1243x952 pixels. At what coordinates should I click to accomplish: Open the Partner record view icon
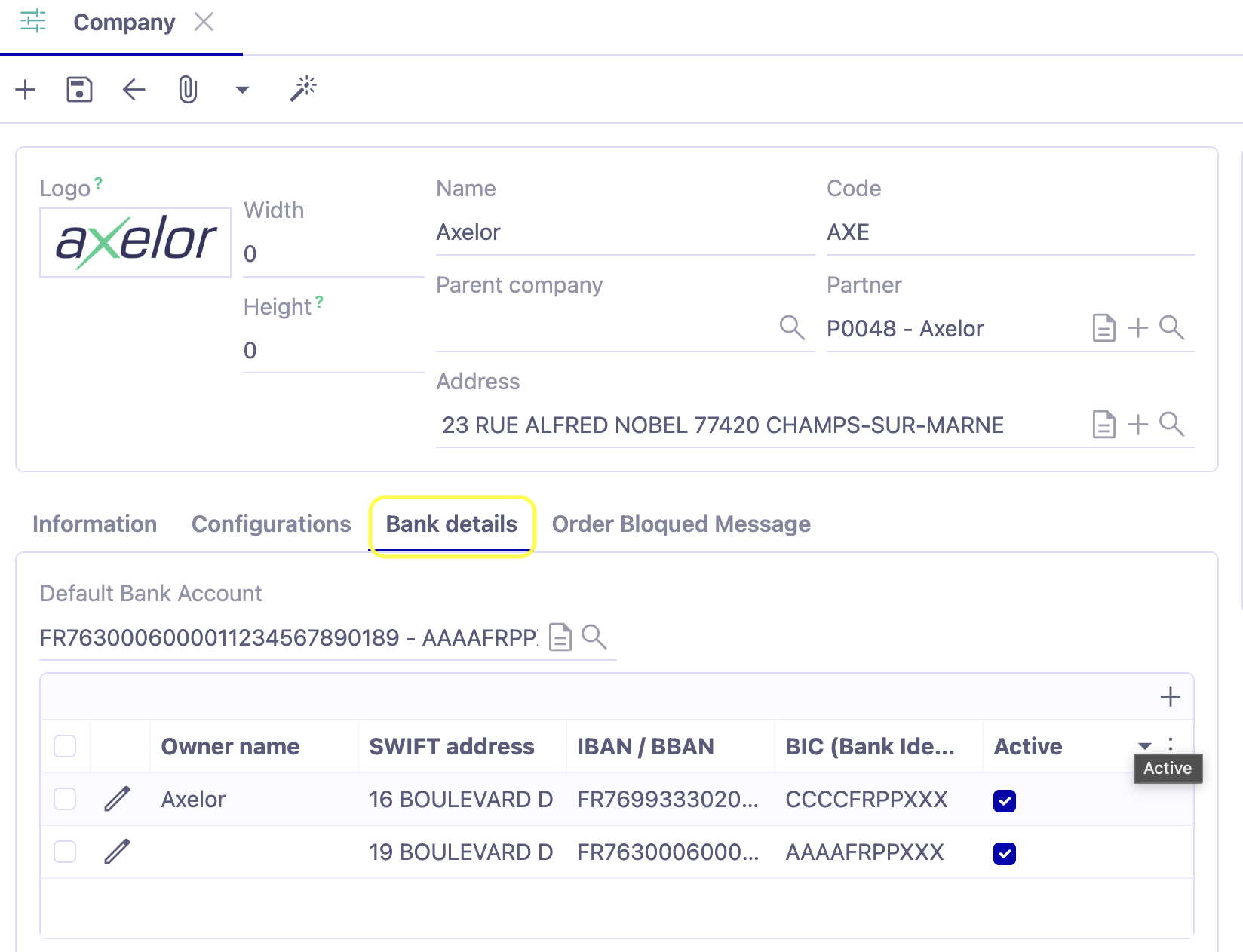[1103, 328]
